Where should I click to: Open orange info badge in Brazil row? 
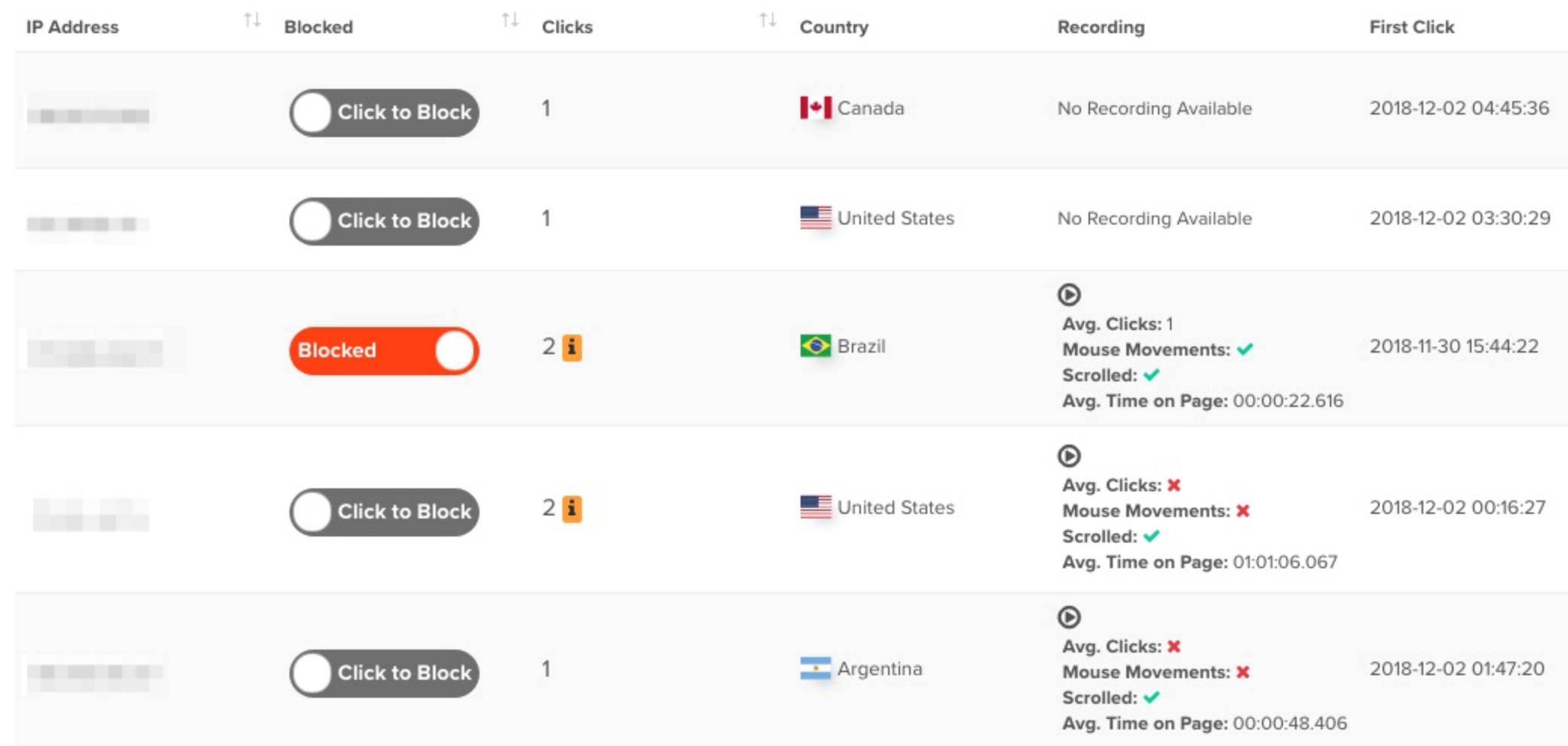coord(572,347)
